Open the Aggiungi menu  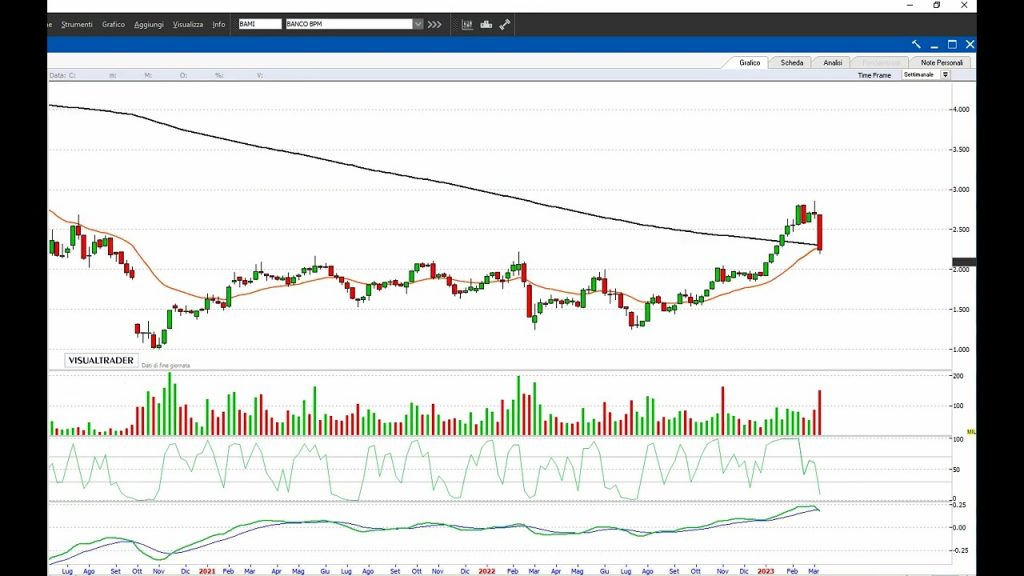point(147,24)
